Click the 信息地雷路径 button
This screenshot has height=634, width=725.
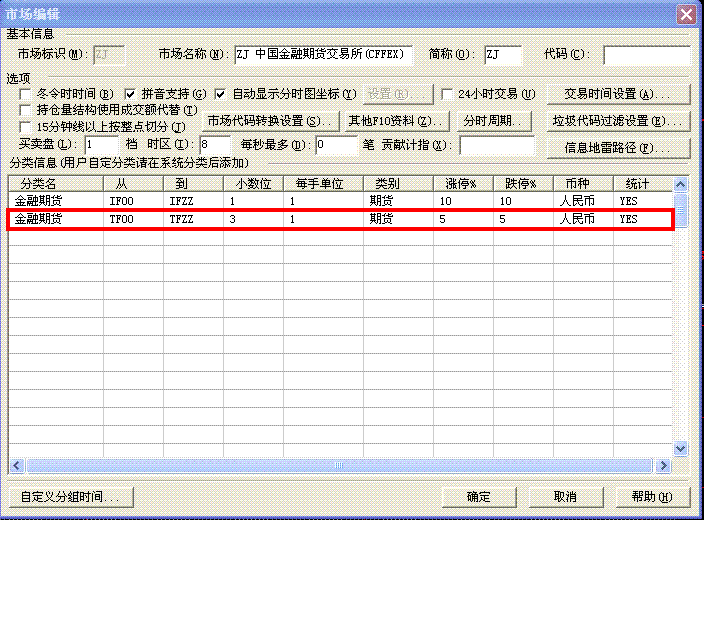pyautogui.click(x=618, y=148)
